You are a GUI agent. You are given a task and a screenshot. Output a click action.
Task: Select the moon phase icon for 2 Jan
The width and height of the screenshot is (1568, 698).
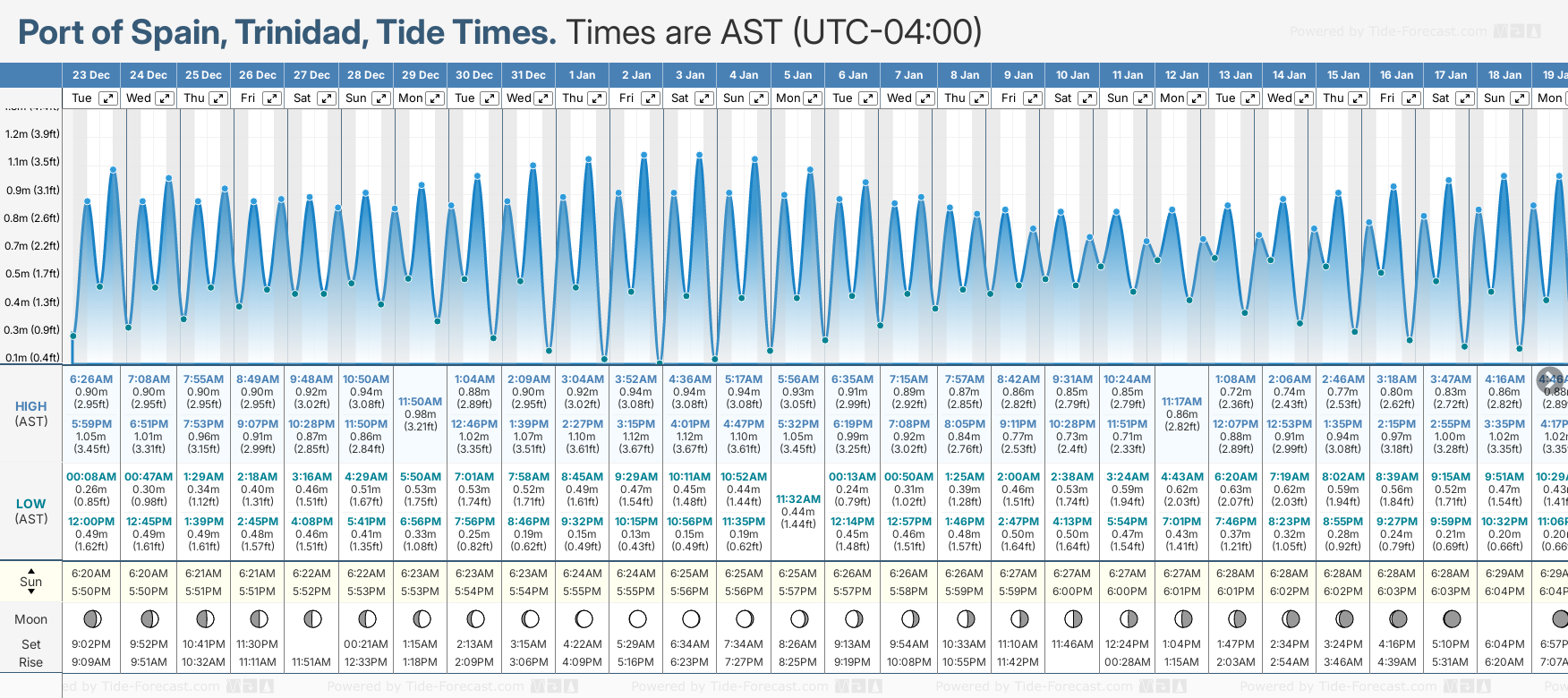coord(637,618)
